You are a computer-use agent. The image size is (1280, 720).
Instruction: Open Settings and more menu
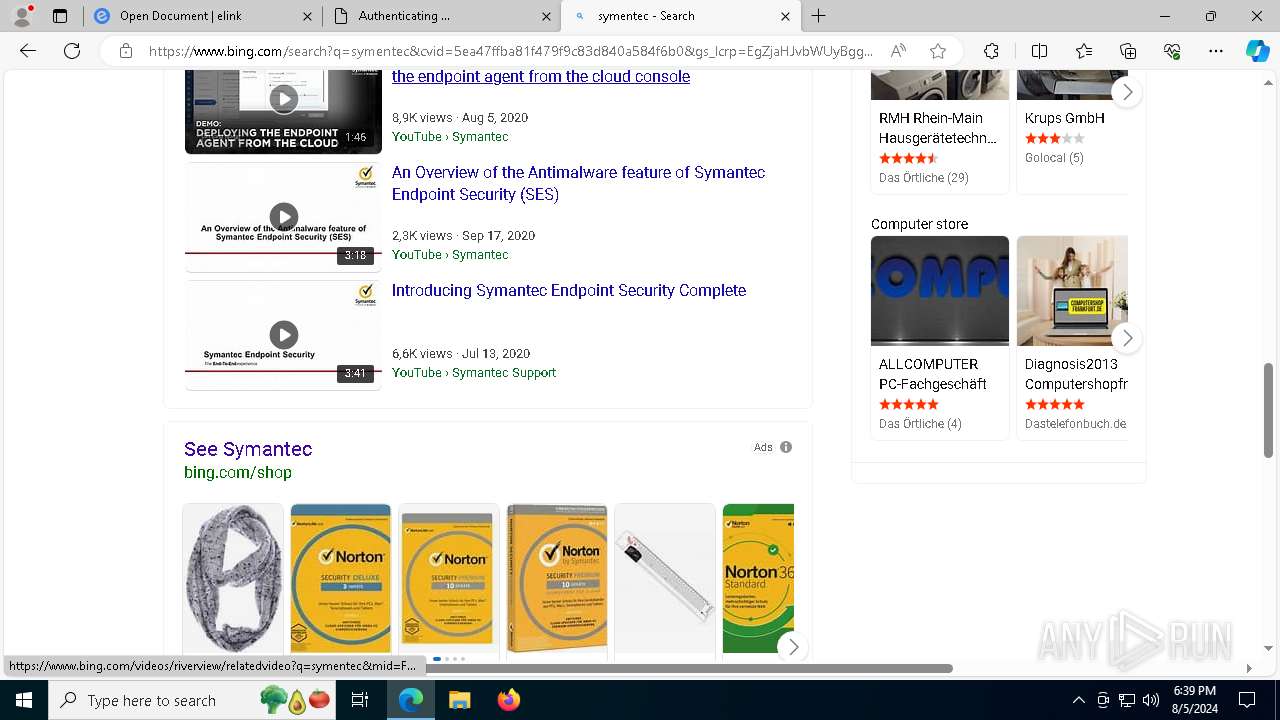coord(1216,51)
